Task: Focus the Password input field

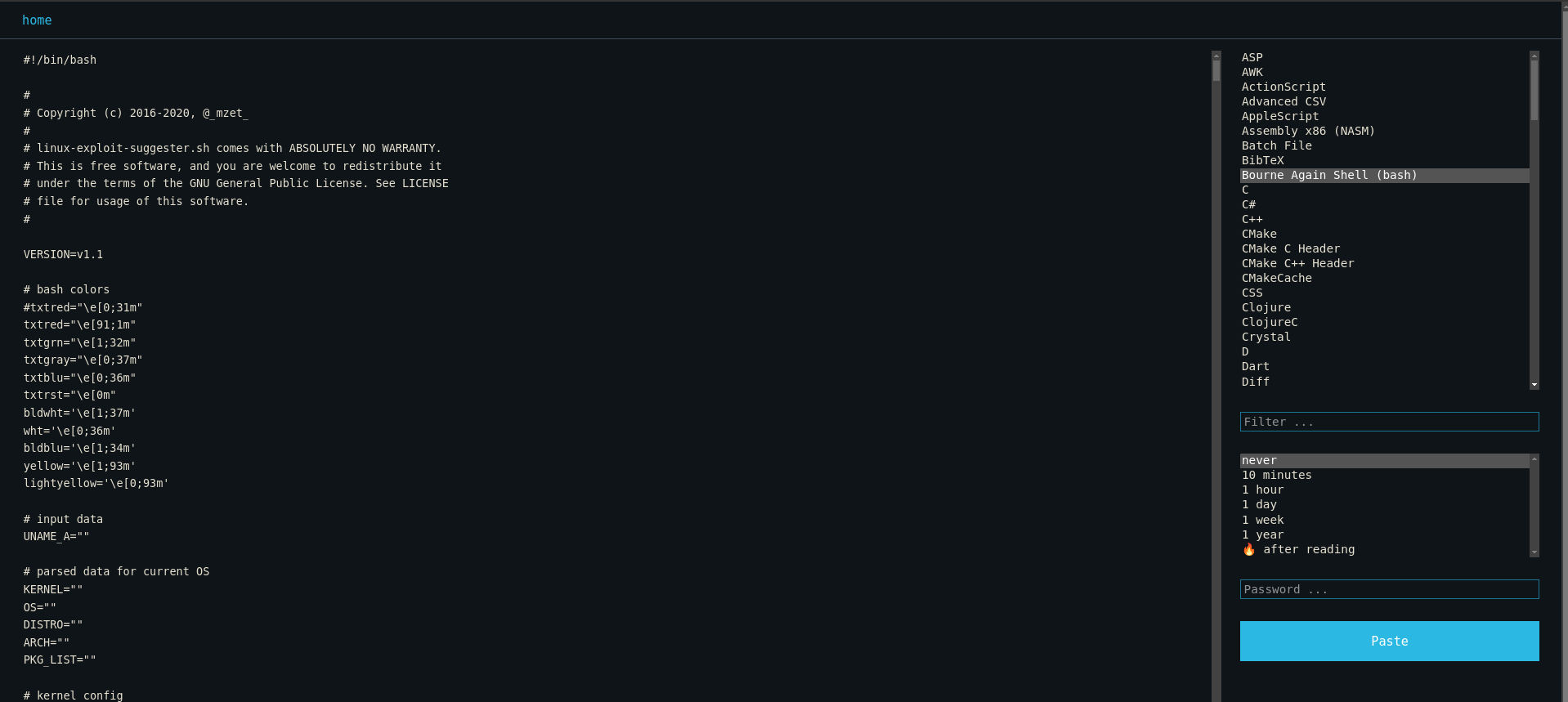Action: (1388, 589)
